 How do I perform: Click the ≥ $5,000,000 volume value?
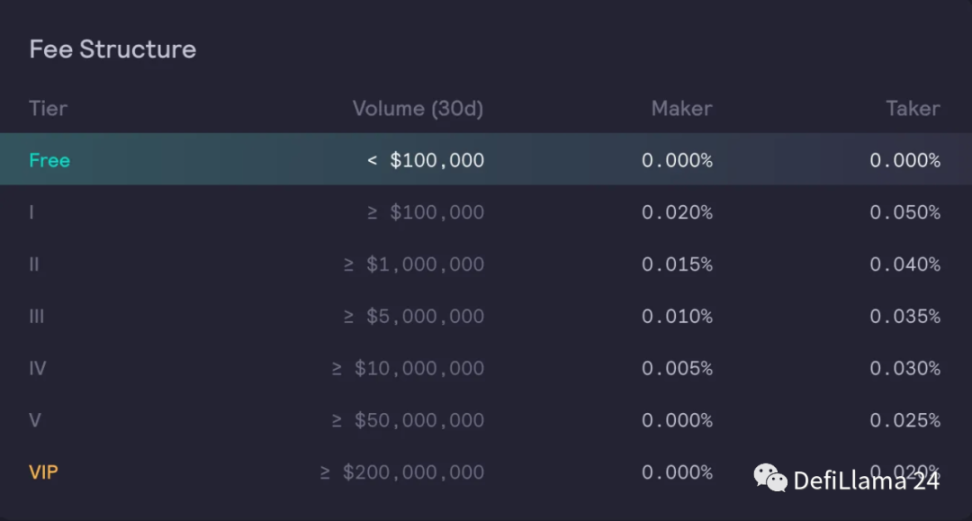[x=414, y=316]
